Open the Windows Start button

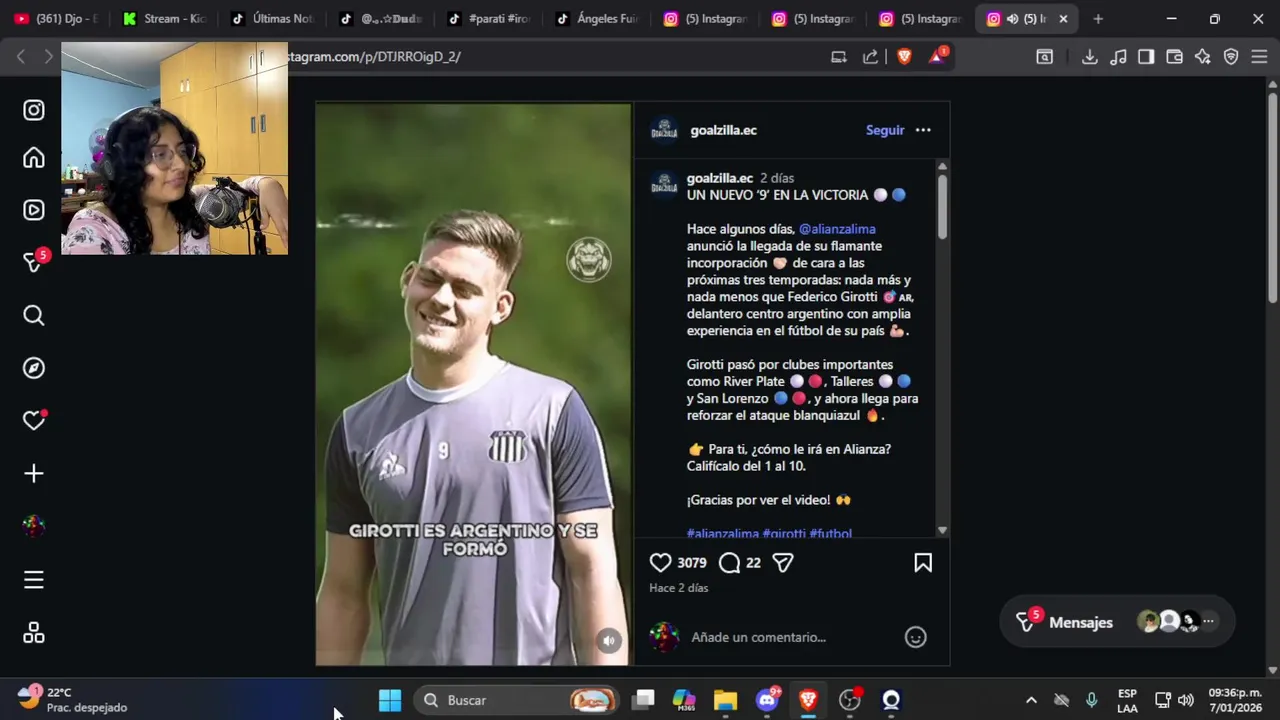[x=390, y=700]
